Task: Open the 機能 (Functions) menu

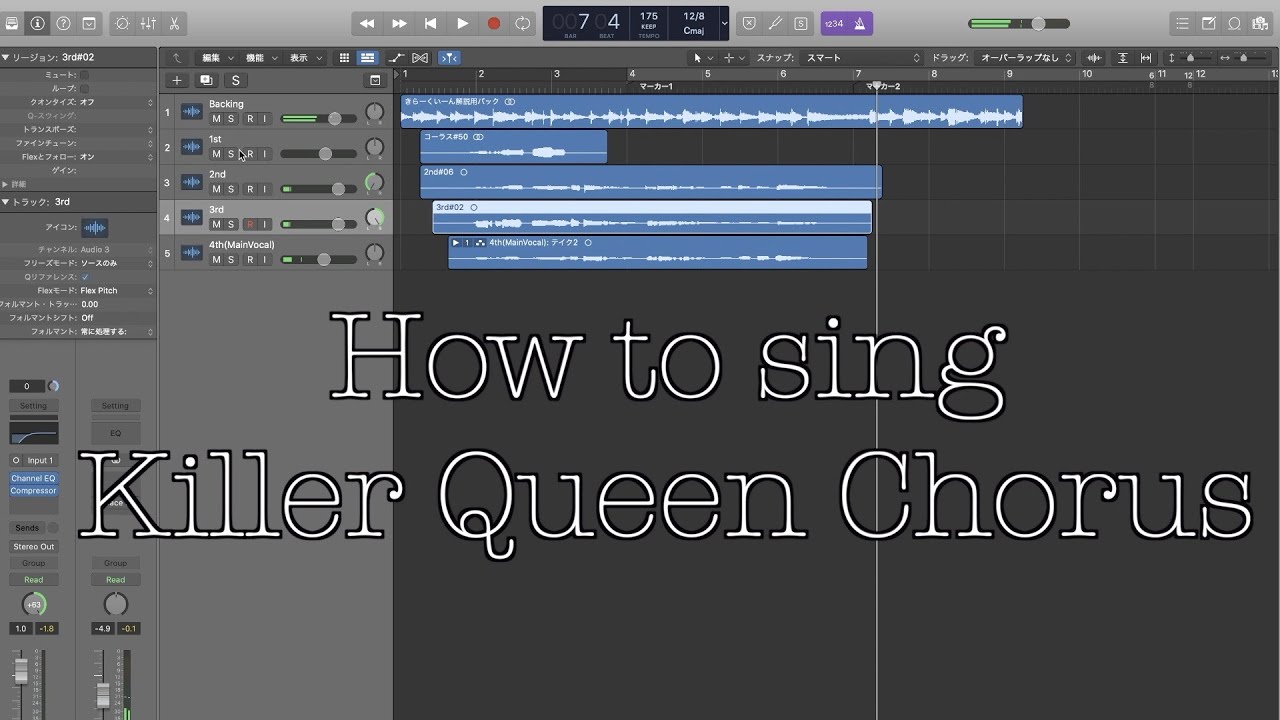Action: (x=261, y=58)
